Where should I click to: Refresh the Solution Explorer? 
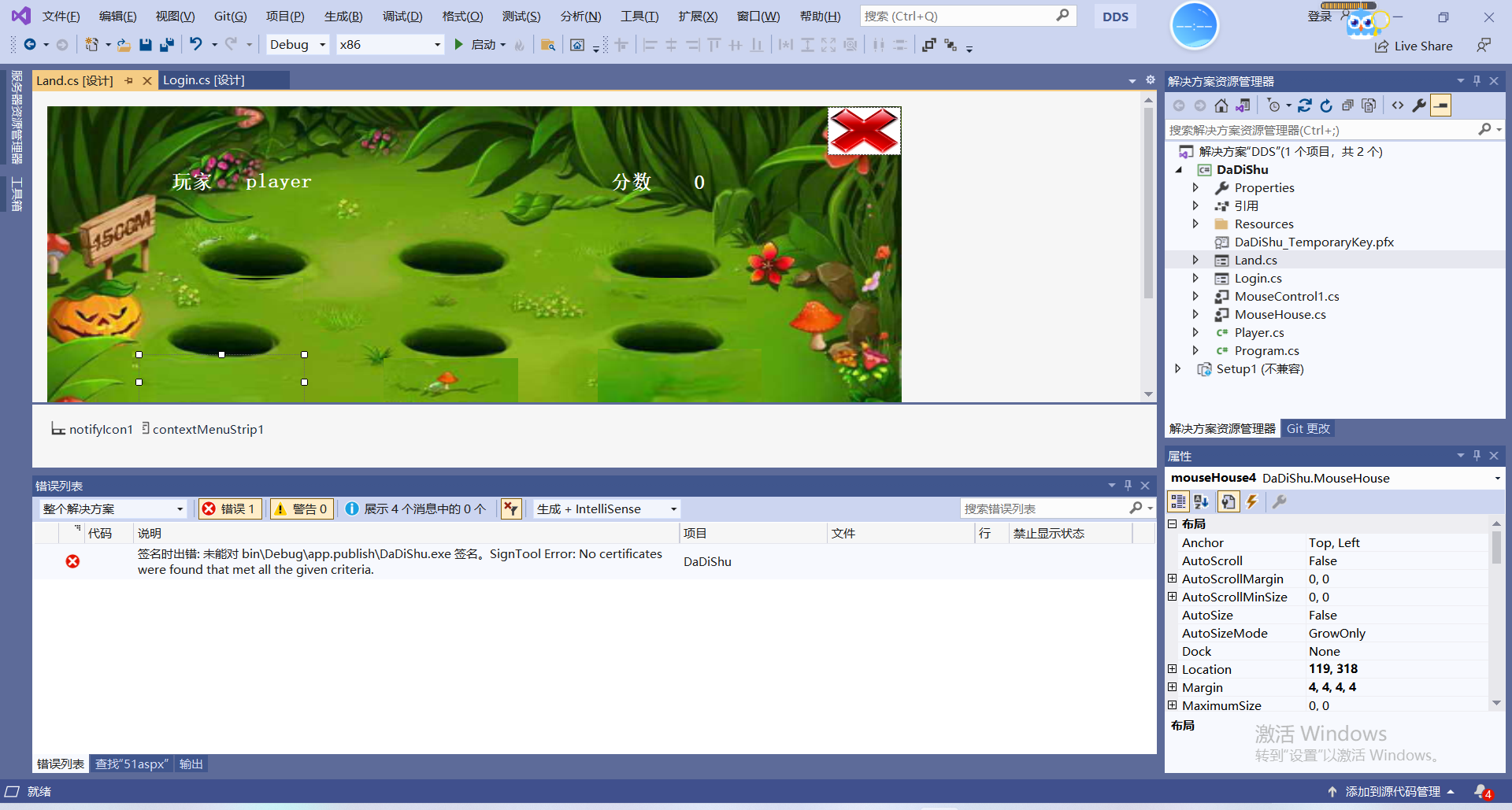coord(1326,105)
